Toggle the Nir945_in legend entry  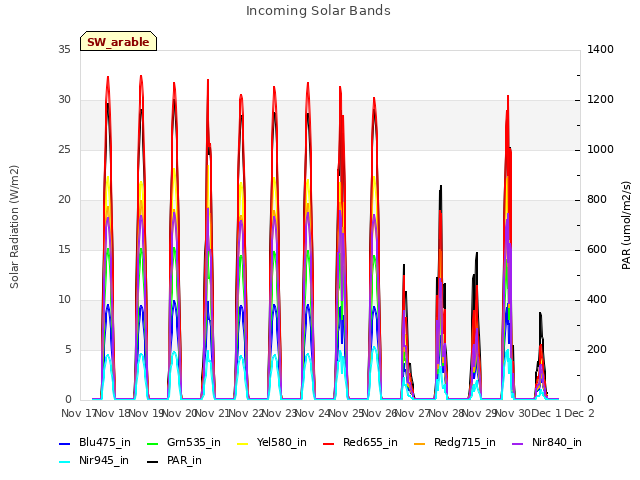(x=94, y=460)
